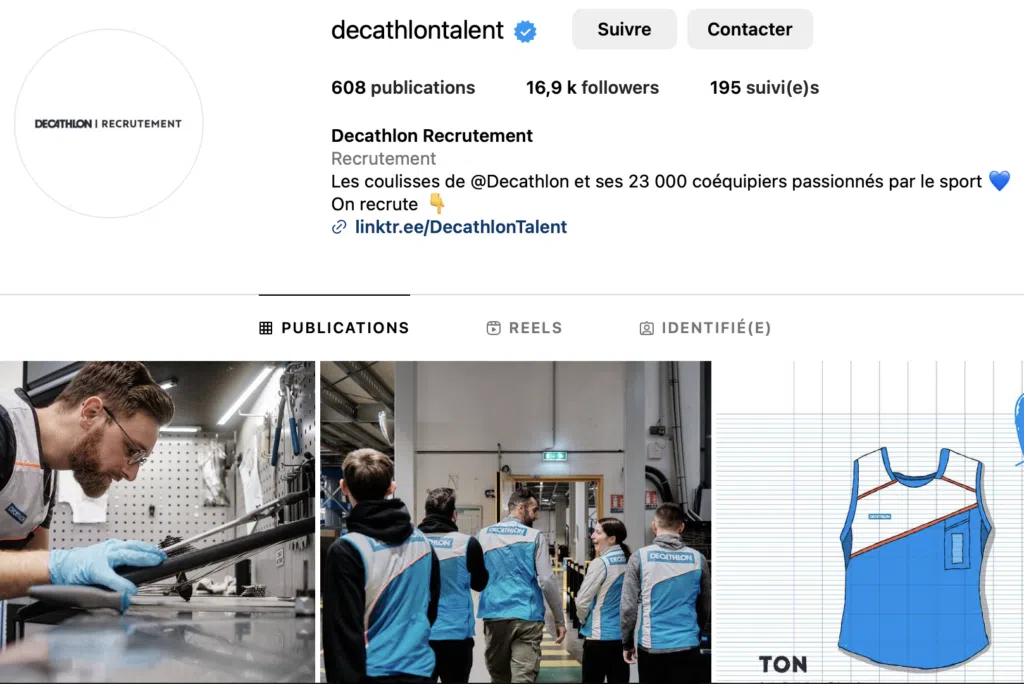The height and width of the screenshot is (684, 1024).
Task: Open the post of coworkers in blue vests
Action: [x=515, y=522]
